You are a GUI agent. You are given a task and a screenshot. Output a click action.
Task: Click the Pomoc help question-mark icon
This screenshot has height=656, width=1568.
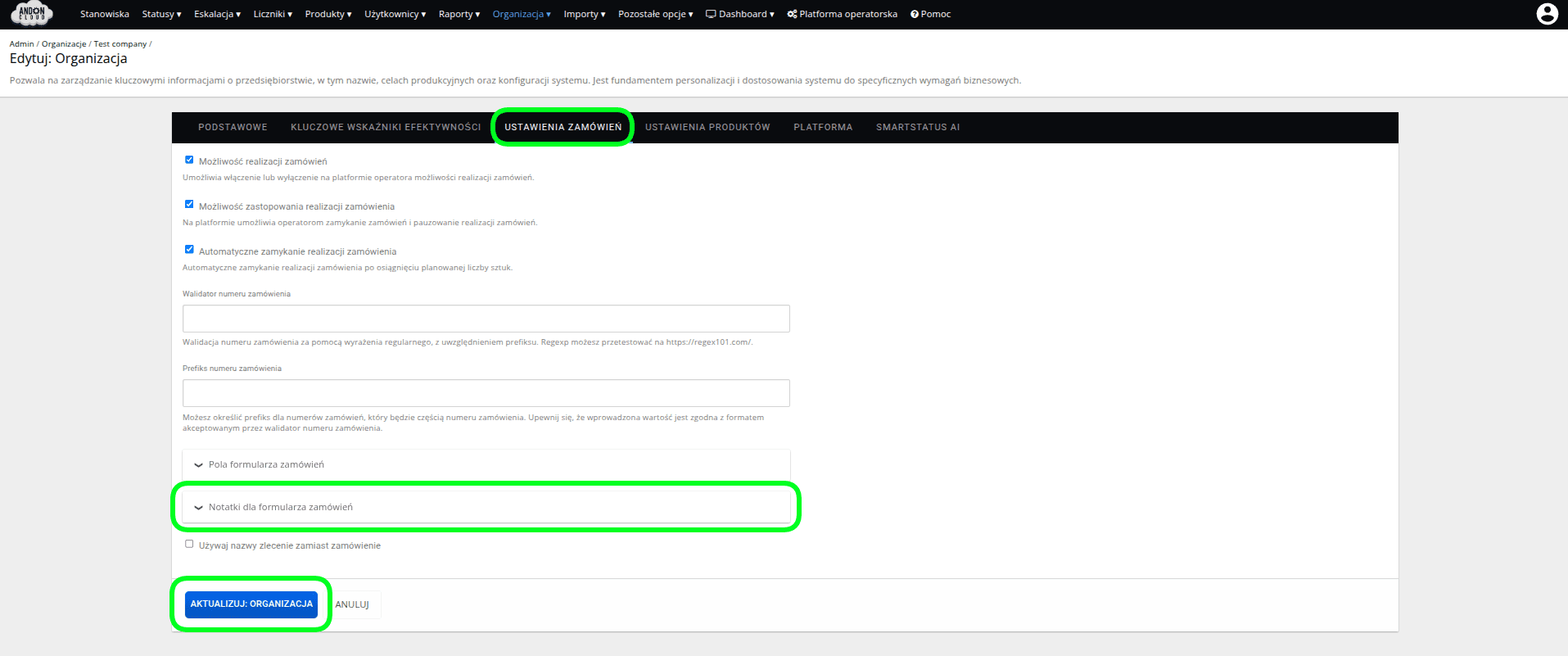pos(915,14)
